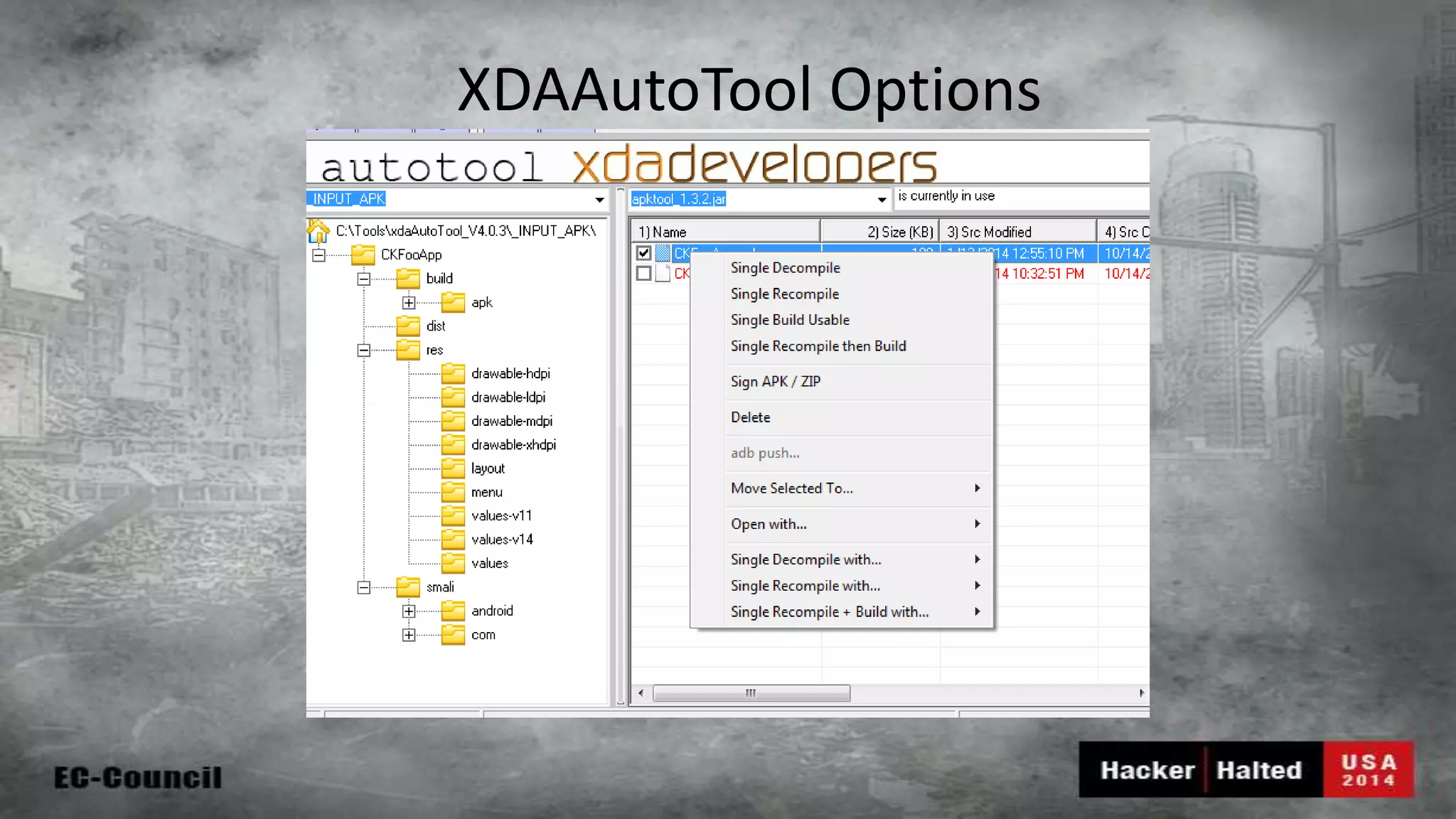
Task: Select the drawable-hdpi folder icon
Action: pyautogui.click(x=453, y=373)
